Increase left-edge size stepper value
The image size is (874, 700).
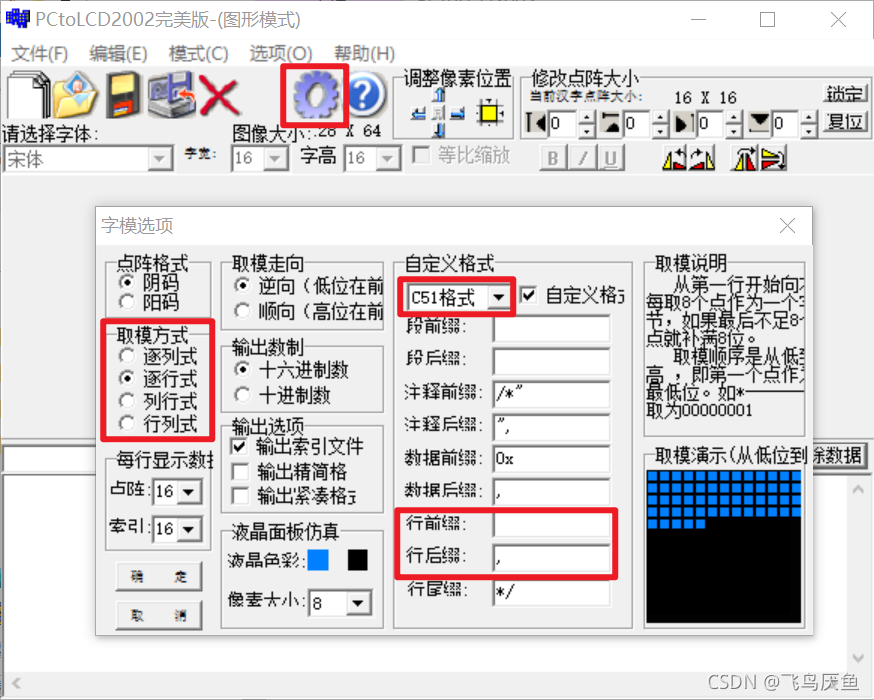pyautogui.click(x=586, y=117)
